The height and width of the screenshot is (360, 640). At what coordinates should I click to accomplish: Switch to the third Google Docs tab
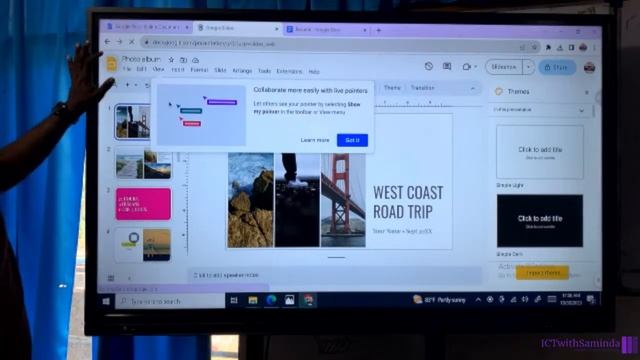click(327, 29)
